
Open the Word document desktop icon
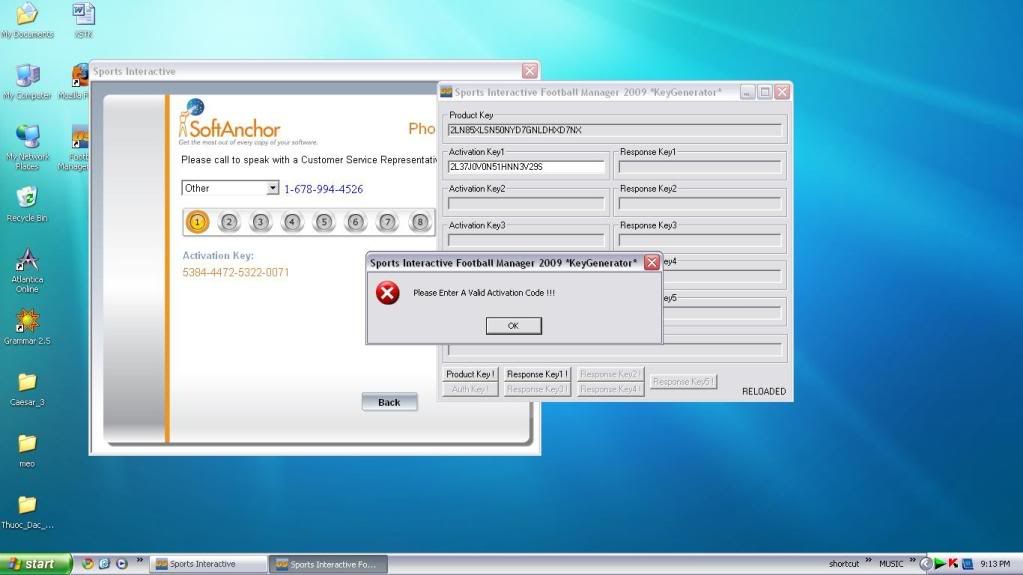pos(84,21)
